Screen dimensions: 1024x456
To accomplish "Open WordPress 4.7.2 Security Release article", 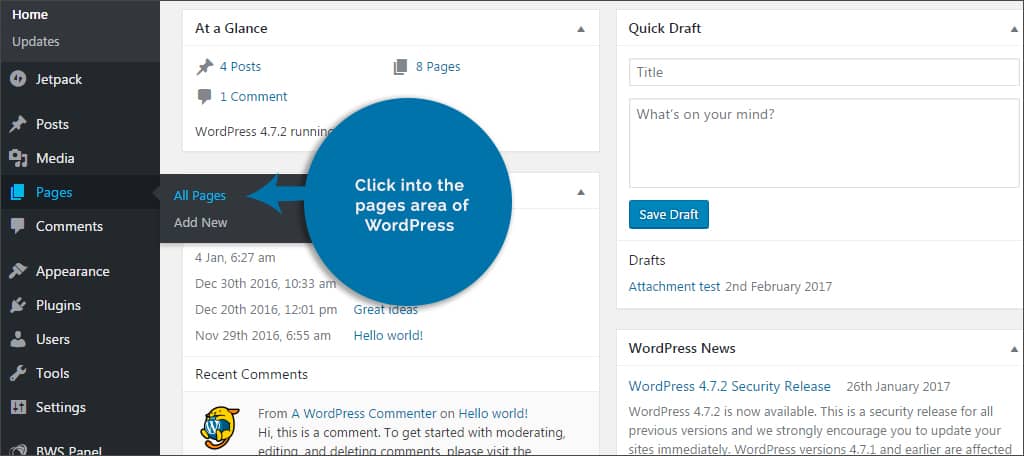I will (x=729, y=386).
